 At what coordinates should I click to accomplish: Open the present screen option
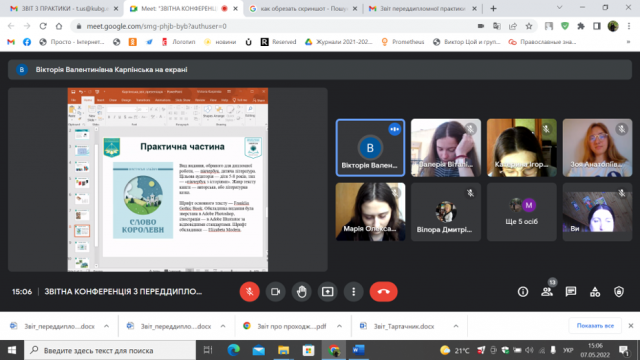pyautogui.click(x=327, y=292)
